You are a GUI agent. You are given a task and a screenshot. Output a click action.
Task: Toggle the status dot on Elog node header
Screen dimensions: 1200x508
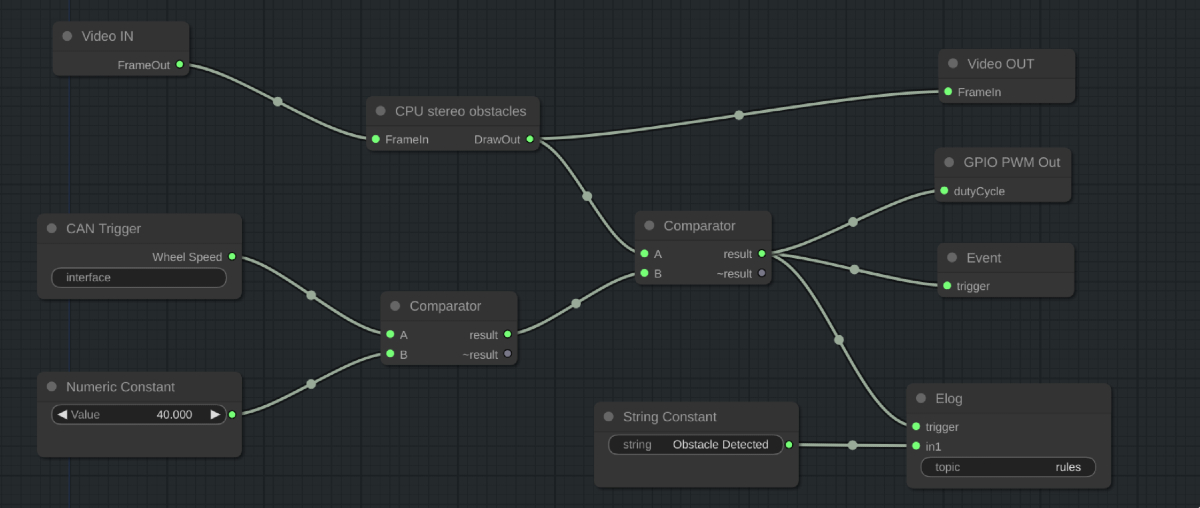coord(921,399)
